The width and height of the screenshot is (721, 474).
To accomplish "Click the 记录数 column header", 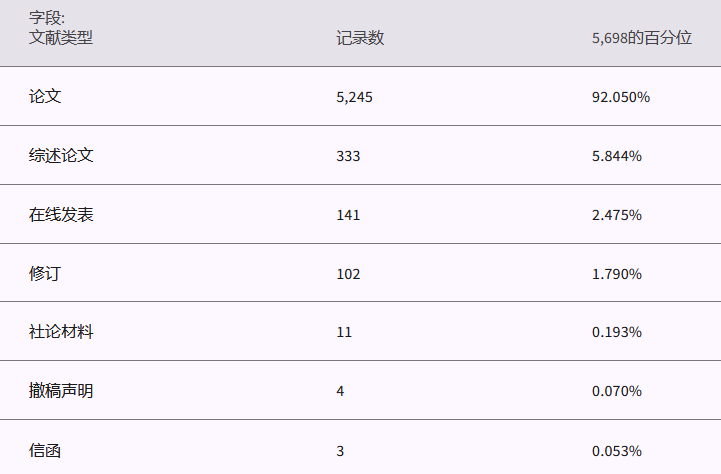I will click(x=360, y=38).
